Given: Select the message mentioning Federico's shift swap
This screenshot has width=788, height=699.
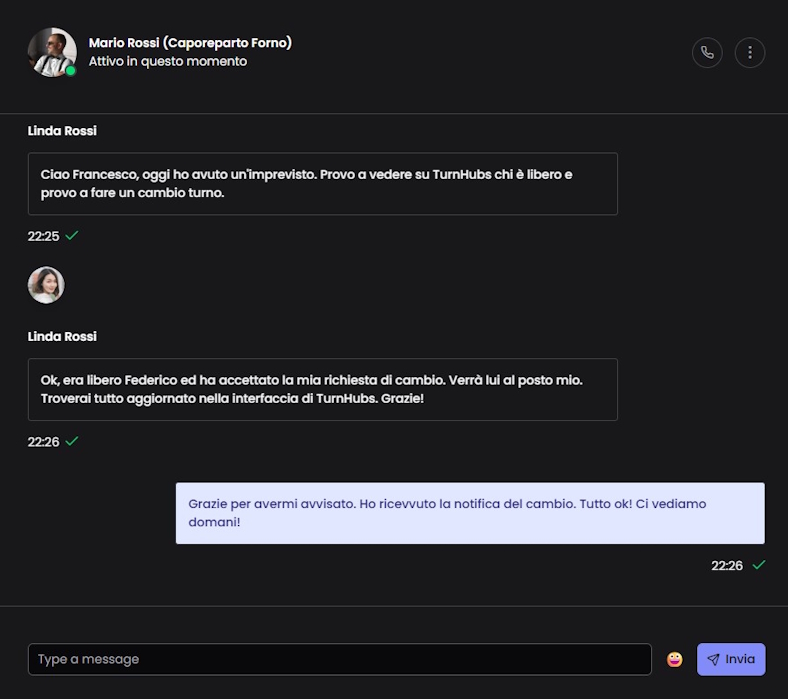Looking at the screenshot, I should (x=322, y=389).
